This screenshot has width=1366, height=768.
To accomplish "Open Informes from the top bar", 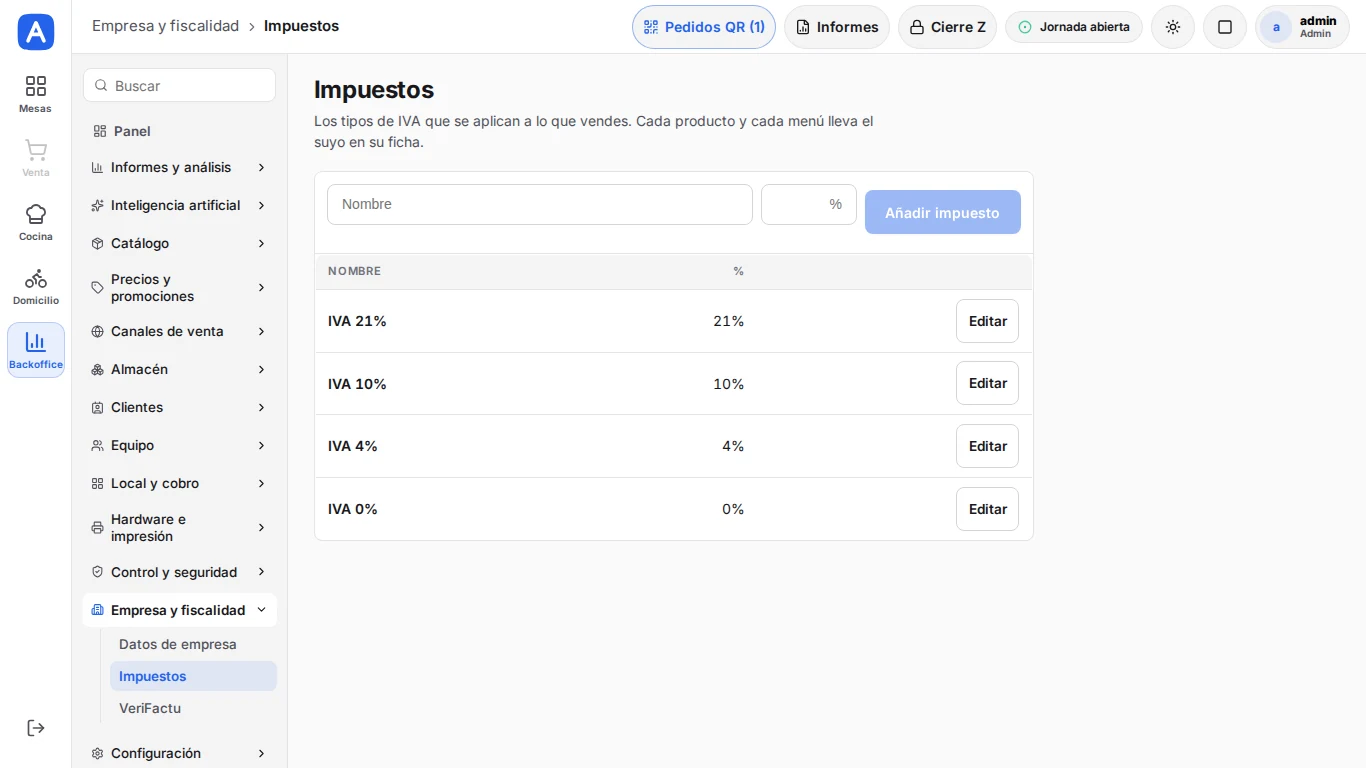I will [x=837, y=27].
